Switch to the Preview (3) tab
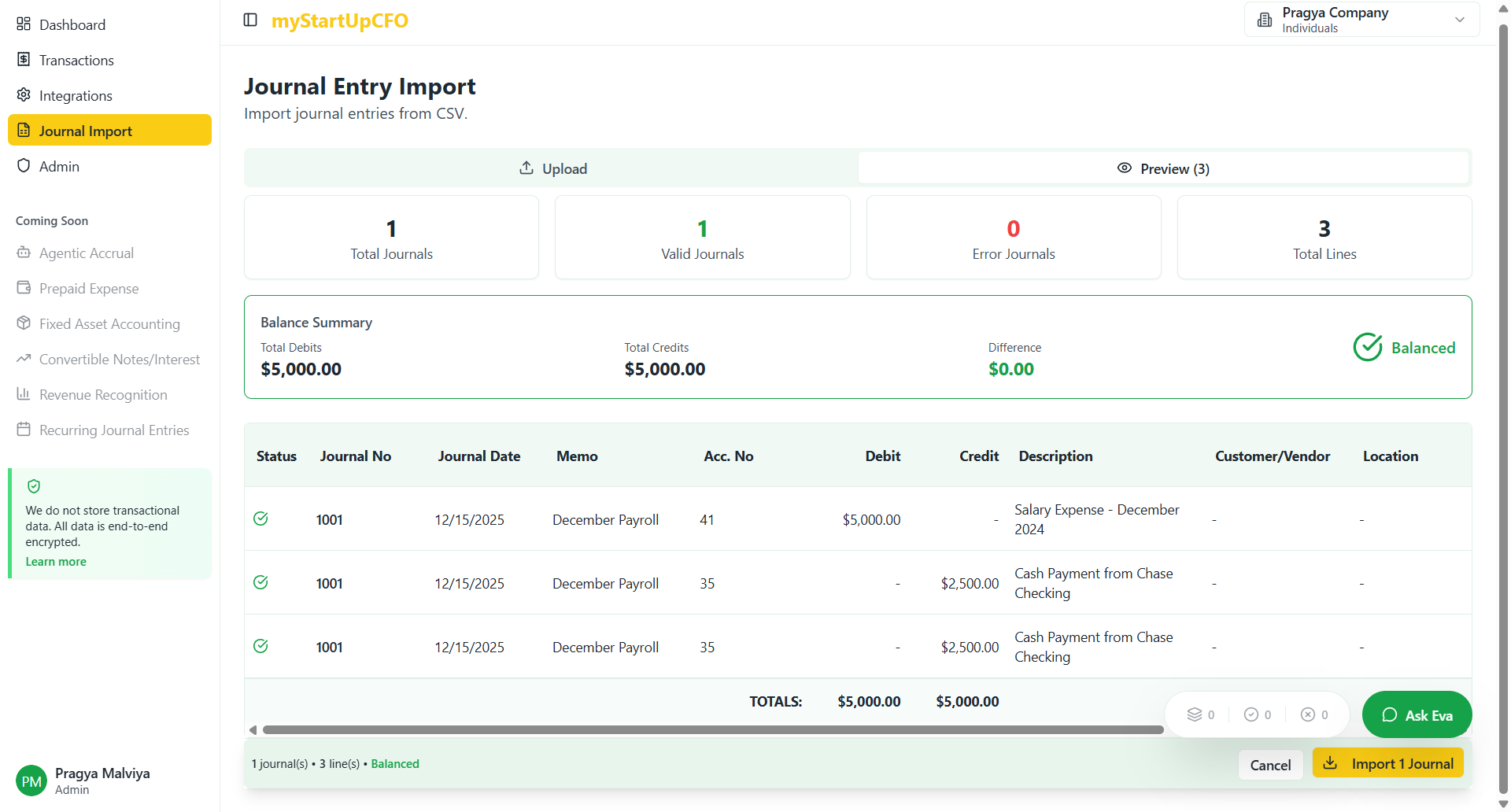The width and height of the screenshot is (1511, 812). coord(1163,168)
